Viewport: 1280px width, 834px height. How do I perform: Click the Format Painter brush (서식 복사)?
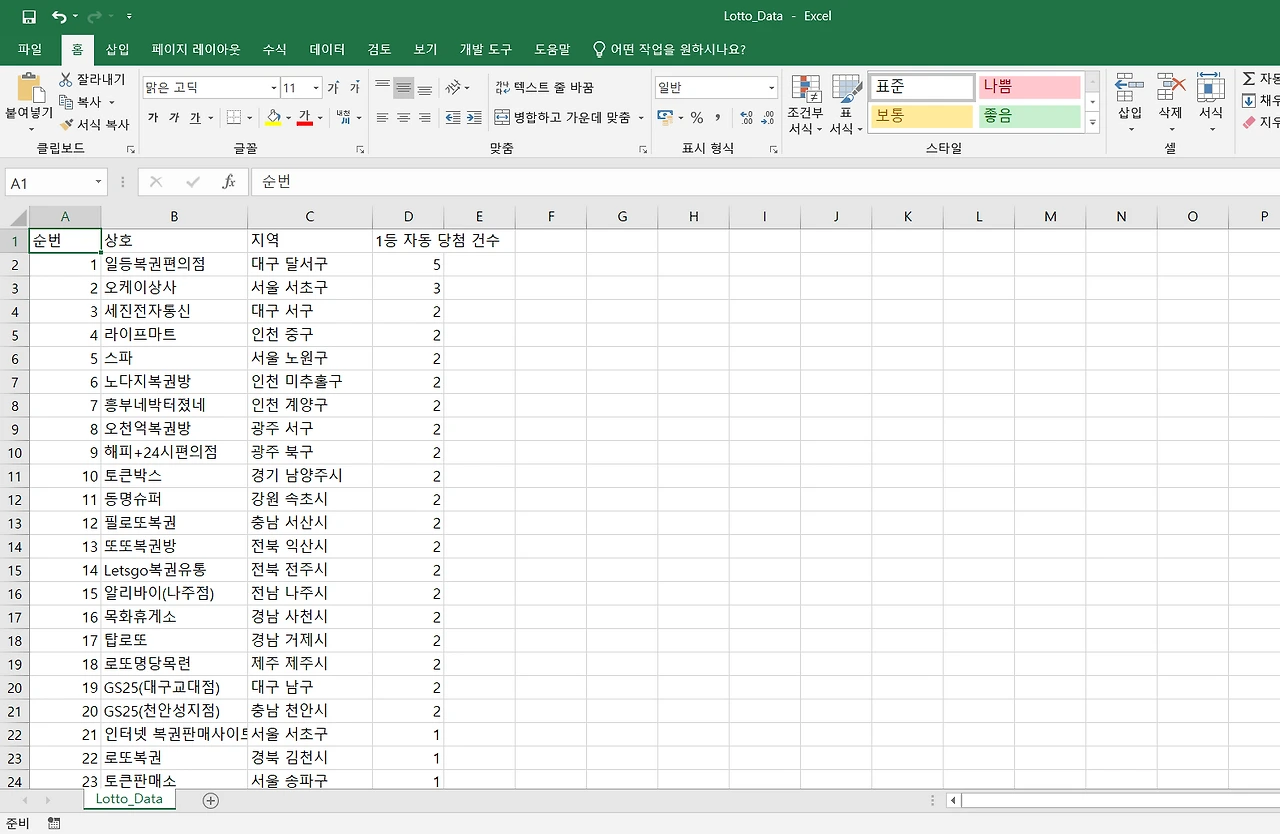(95, 125)
